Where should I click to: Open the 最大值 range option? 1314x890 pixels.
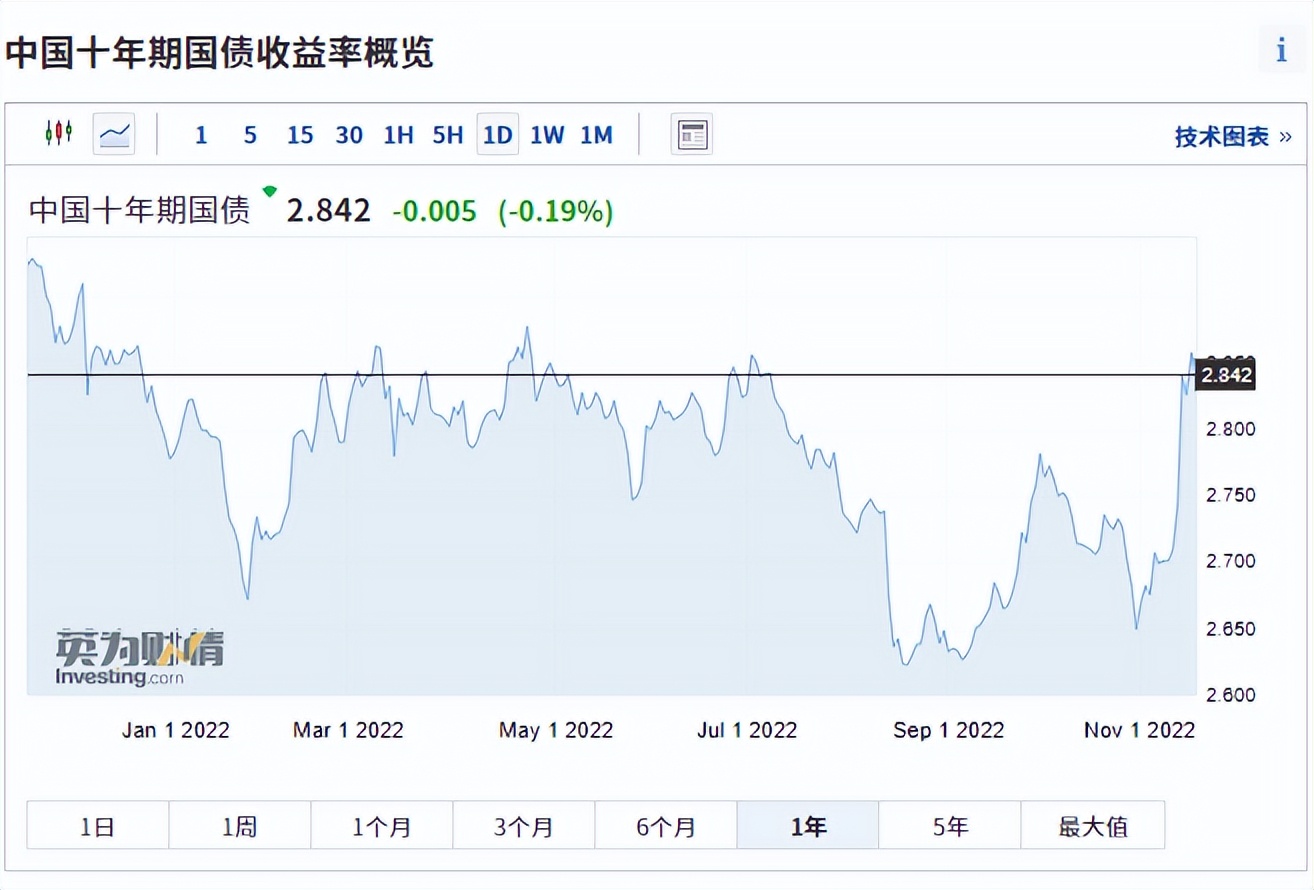(x=1093, y=825)
